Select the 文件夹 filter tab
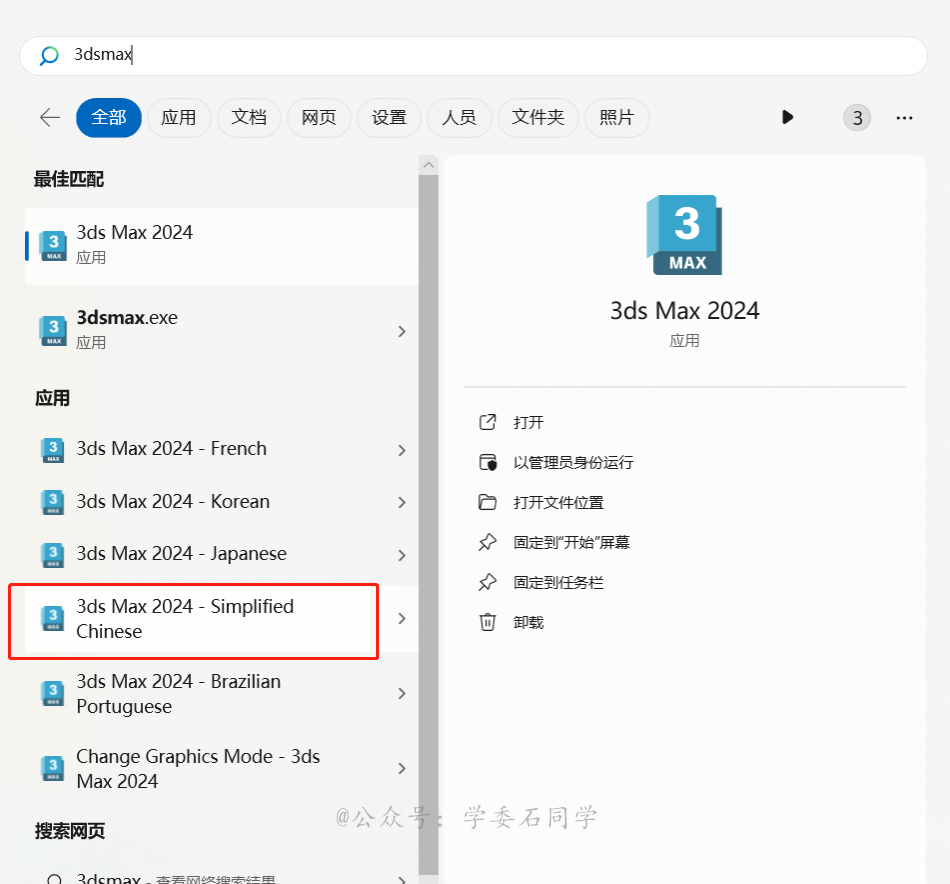This screenshot has height=884, width=950. click(x=538, y=118)
